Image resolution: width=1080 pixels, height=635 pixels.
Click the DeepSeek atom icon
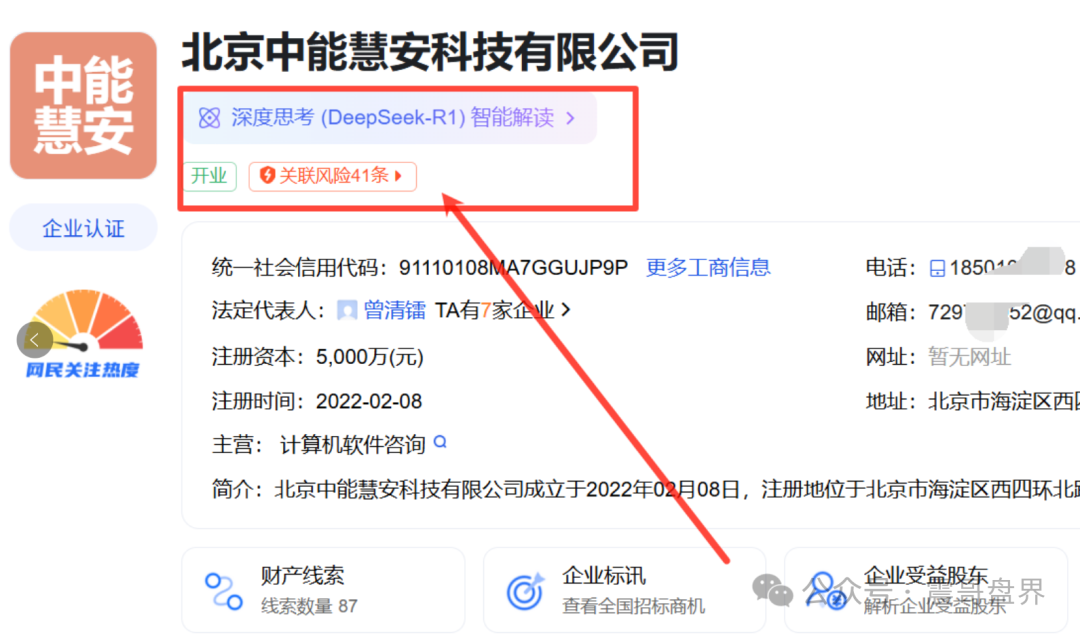(209, 118)
